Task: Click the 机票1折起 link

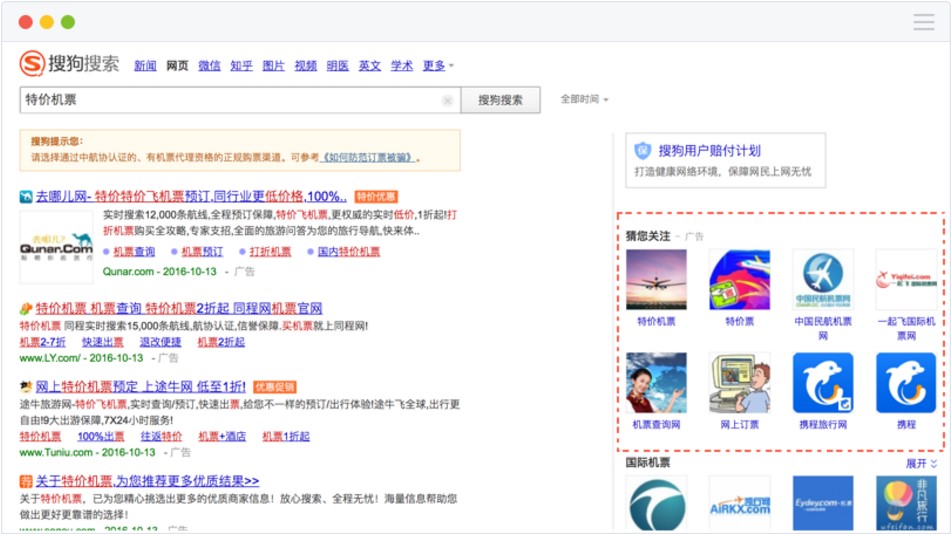Action: pyautogui.click(x=286, y=436)
